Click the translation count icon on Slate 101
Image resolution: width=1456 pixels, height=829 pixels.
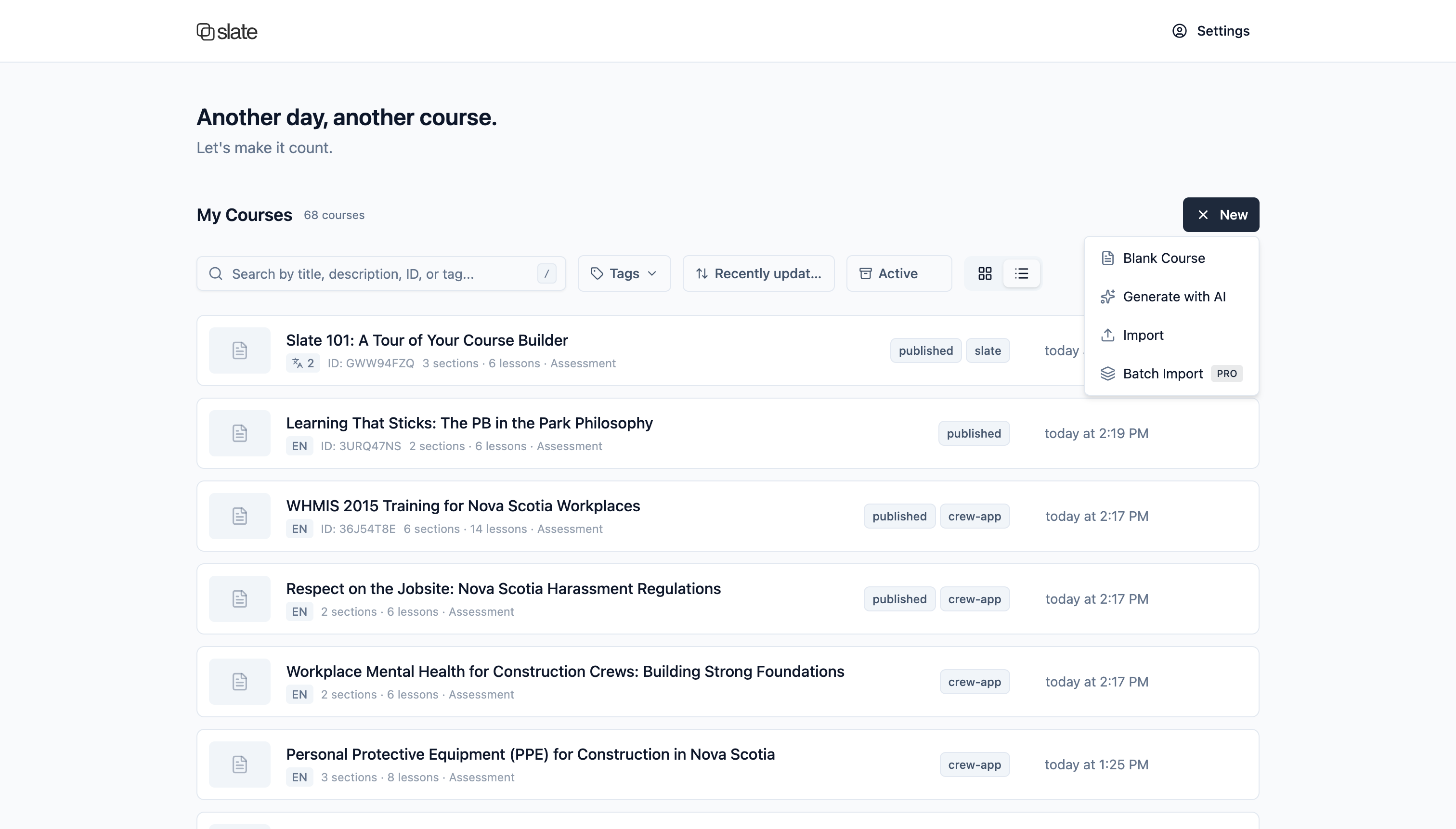302,363
